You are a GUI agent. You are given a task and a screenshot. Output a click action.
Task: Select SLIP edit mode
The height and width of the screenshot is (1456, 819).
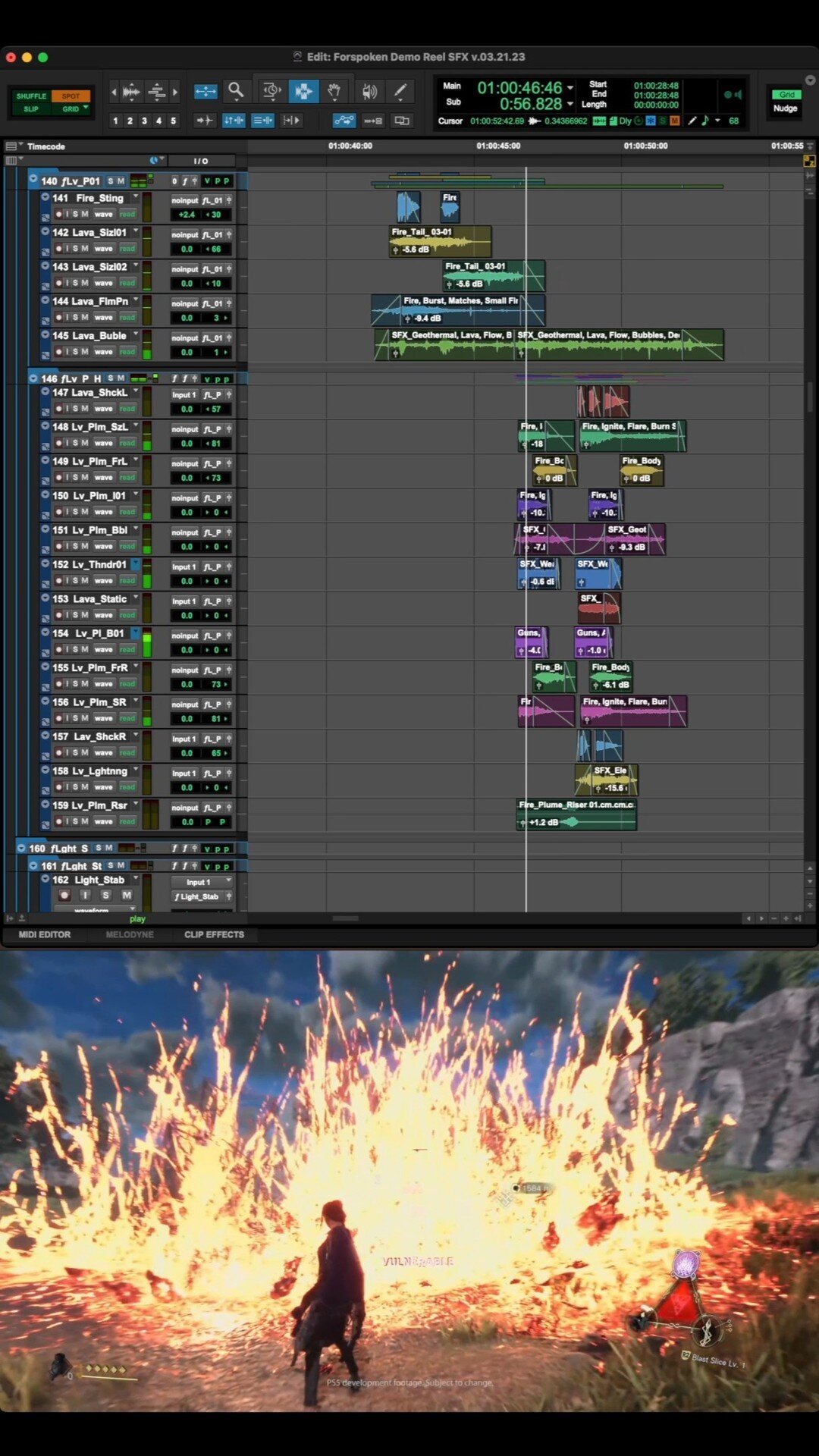[31, 109]
